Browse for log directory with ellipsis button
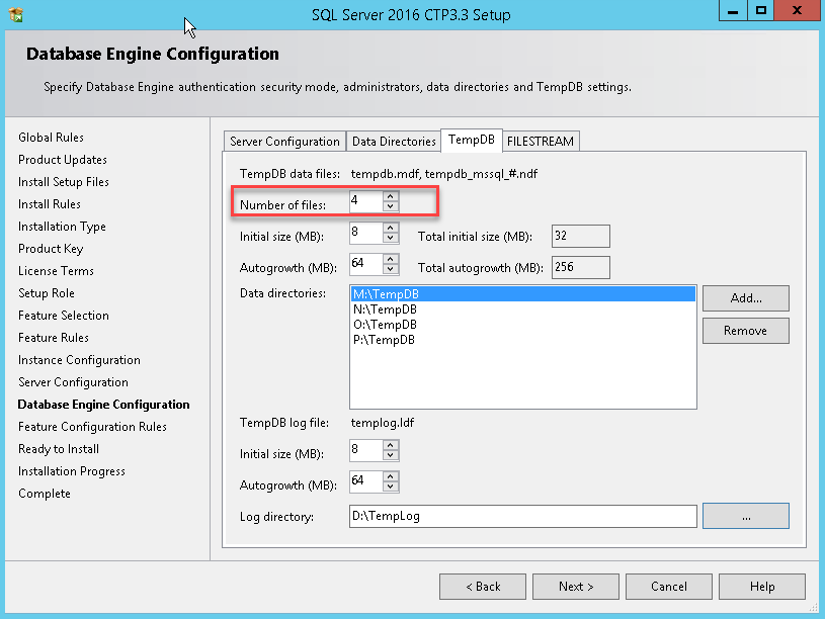Screen dimensions: 825x619 pyautogui.click(x=745, y=516)
